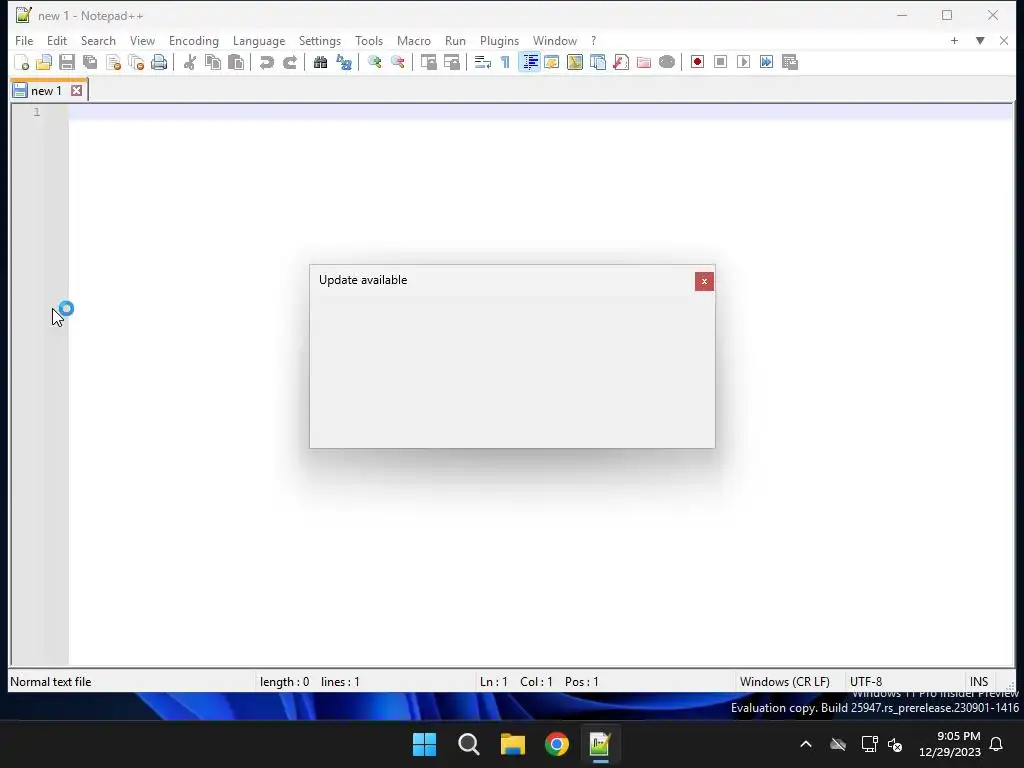Viewport: 1024px width, 768px height.
Task: Open the Search menu
Action: pyautogui.click(x=98, y=40)
